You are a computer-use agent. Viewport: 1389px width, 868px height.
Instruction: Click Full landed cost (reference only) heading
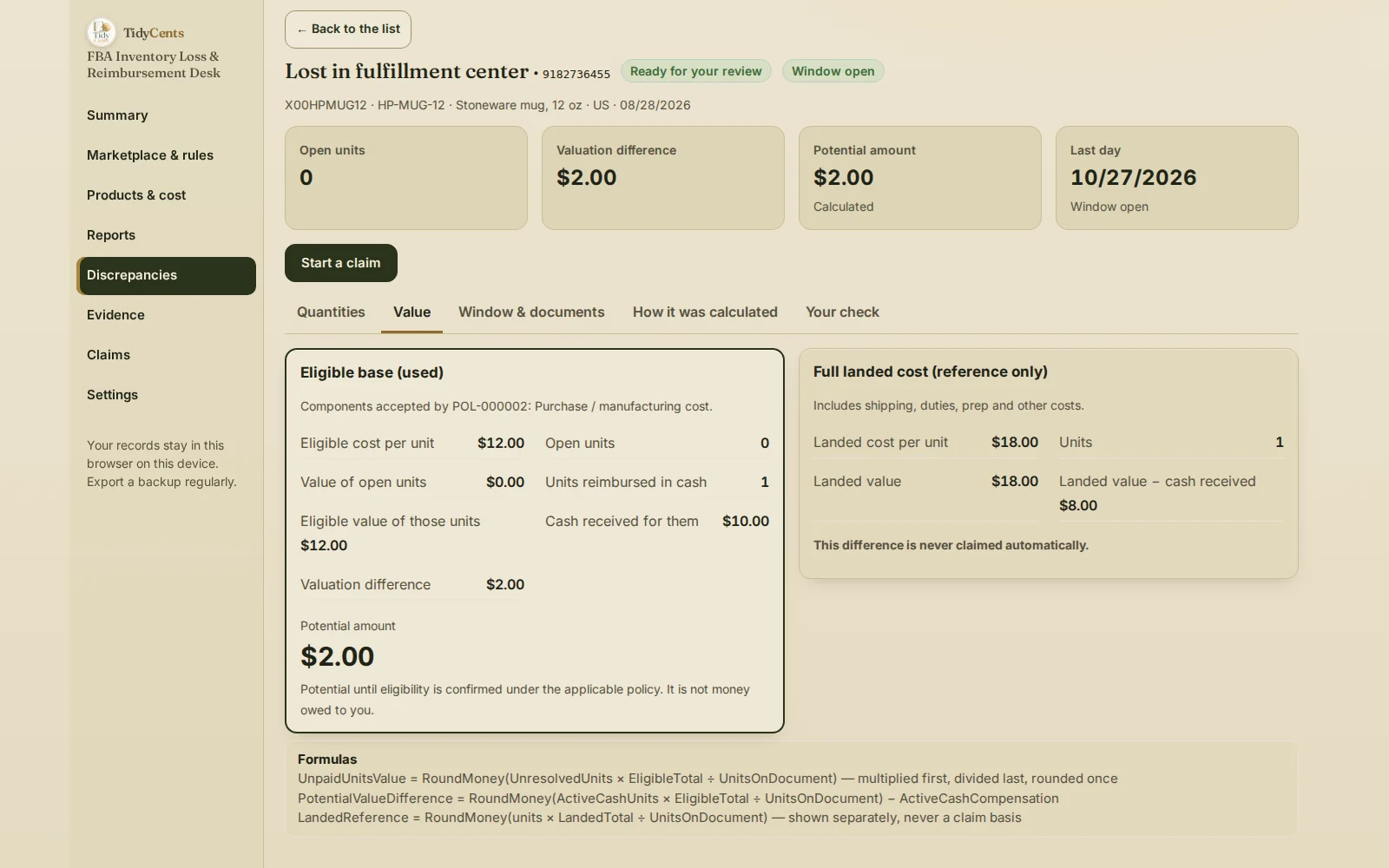[931, 372]
